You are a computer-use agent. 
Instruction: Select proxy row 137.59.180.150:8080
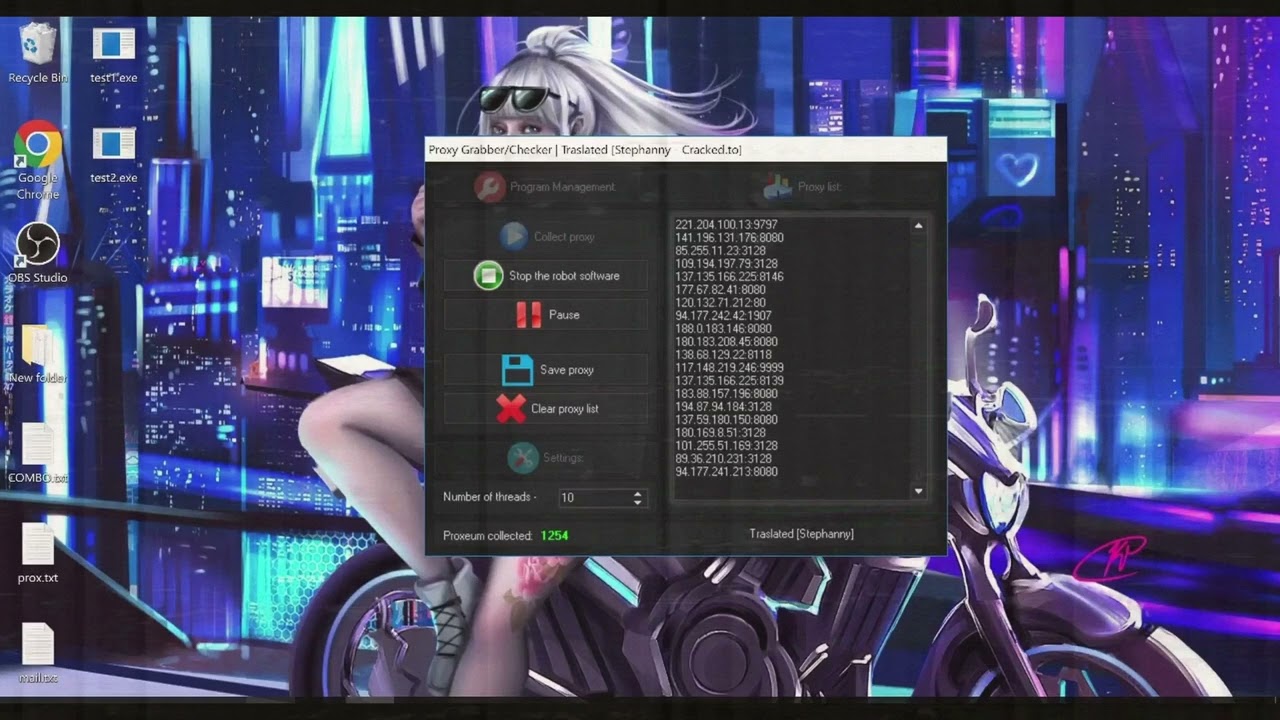[x=727, y=420]
